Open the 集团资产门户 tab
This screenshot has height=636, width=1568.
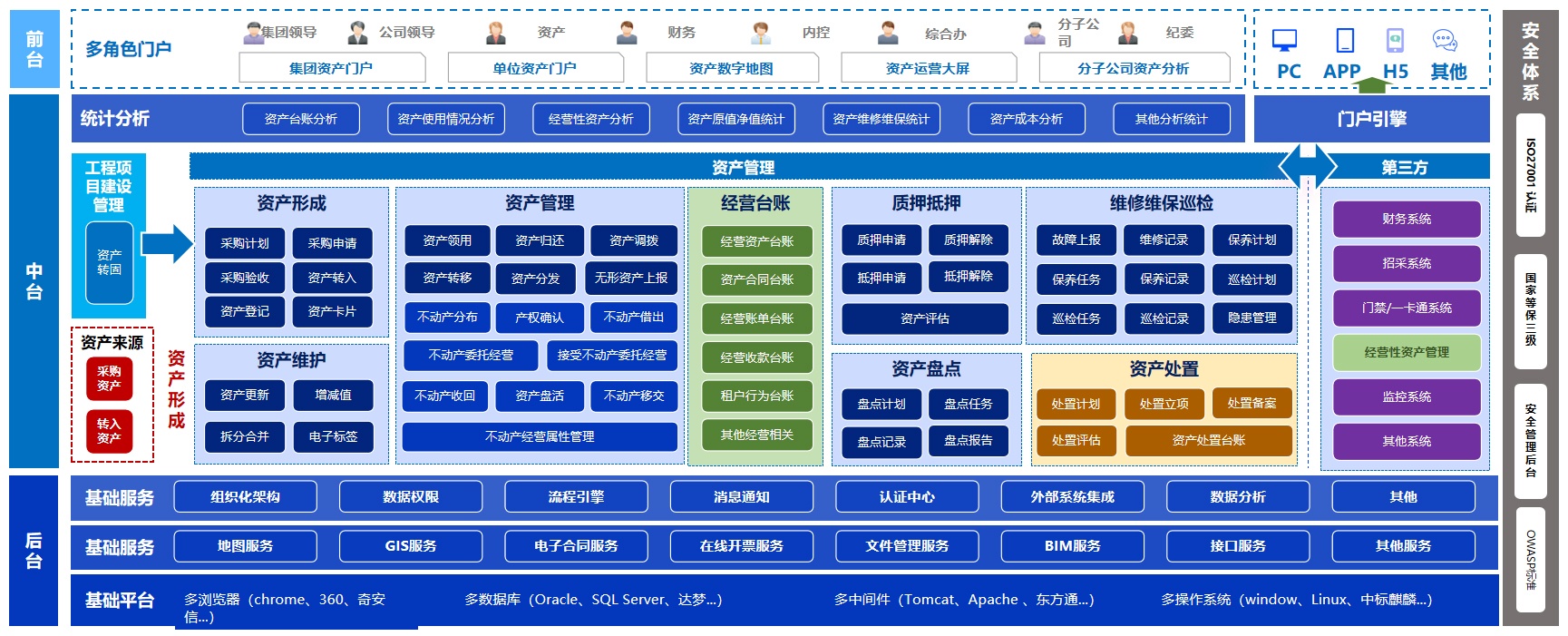pyautogui.click(x=331, y=68)
